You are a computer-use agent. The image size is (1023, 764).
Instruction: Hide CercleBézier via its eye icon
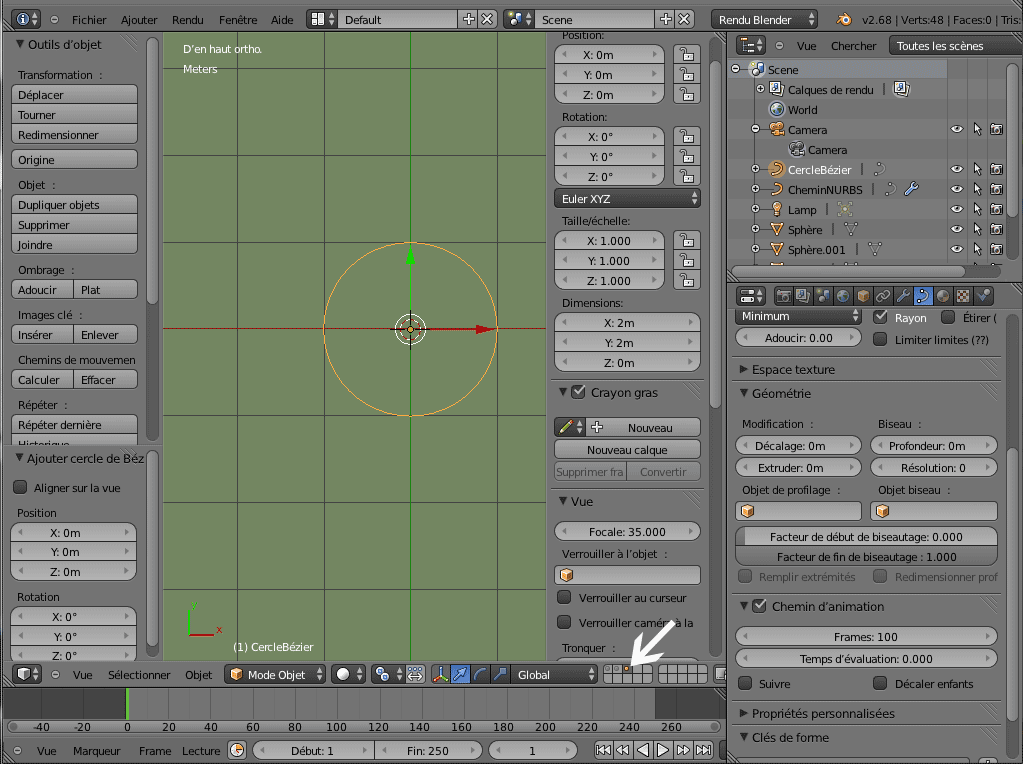click(x=956, y=170)
